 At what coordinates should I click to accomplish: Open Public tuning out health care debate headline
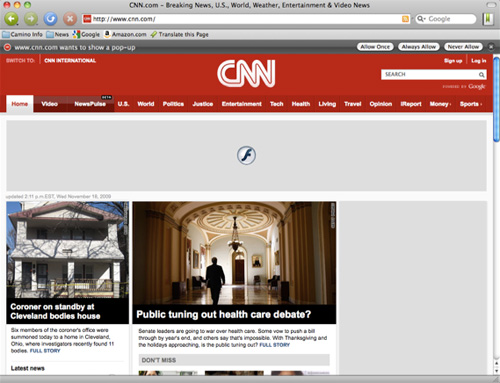coord(224,314)
